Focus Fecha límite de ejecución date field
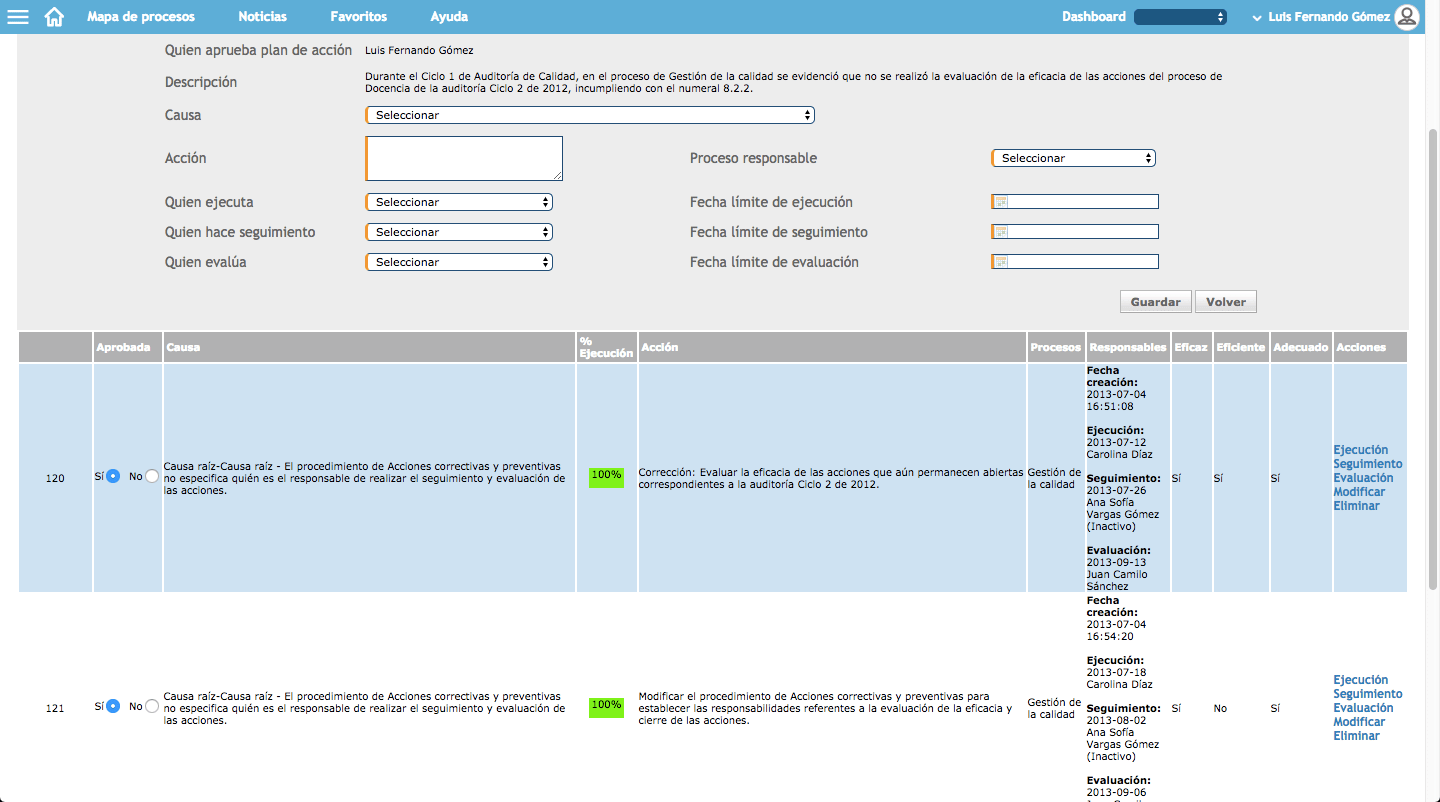 click(1075, 202)
